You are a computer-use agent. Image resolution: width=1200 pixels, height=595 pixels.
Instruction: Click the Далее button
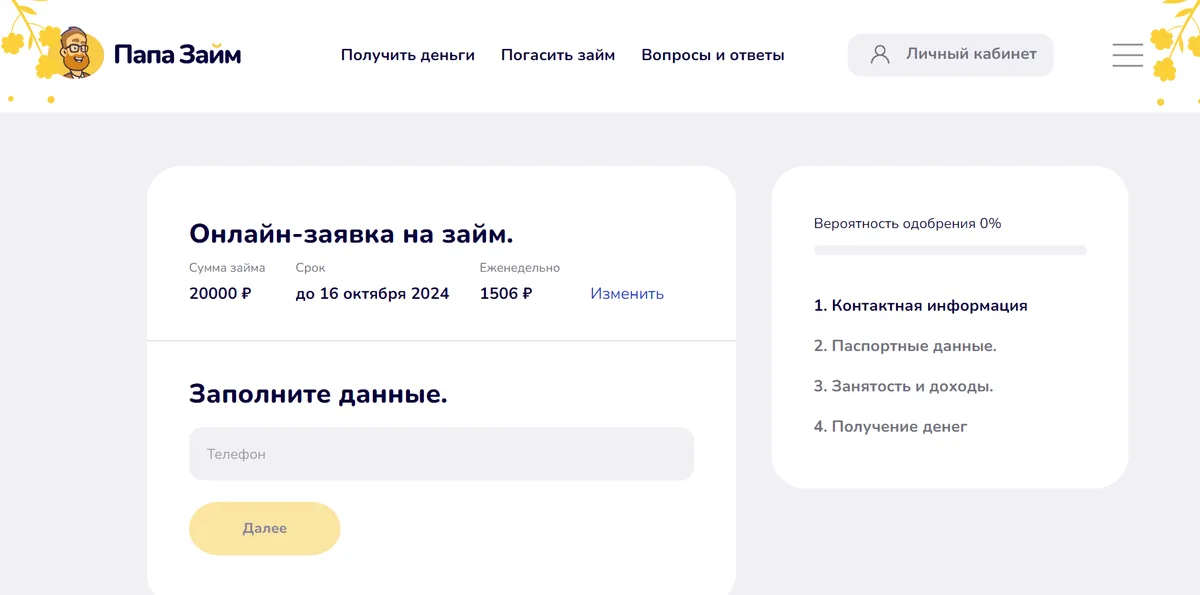(265, 528)
